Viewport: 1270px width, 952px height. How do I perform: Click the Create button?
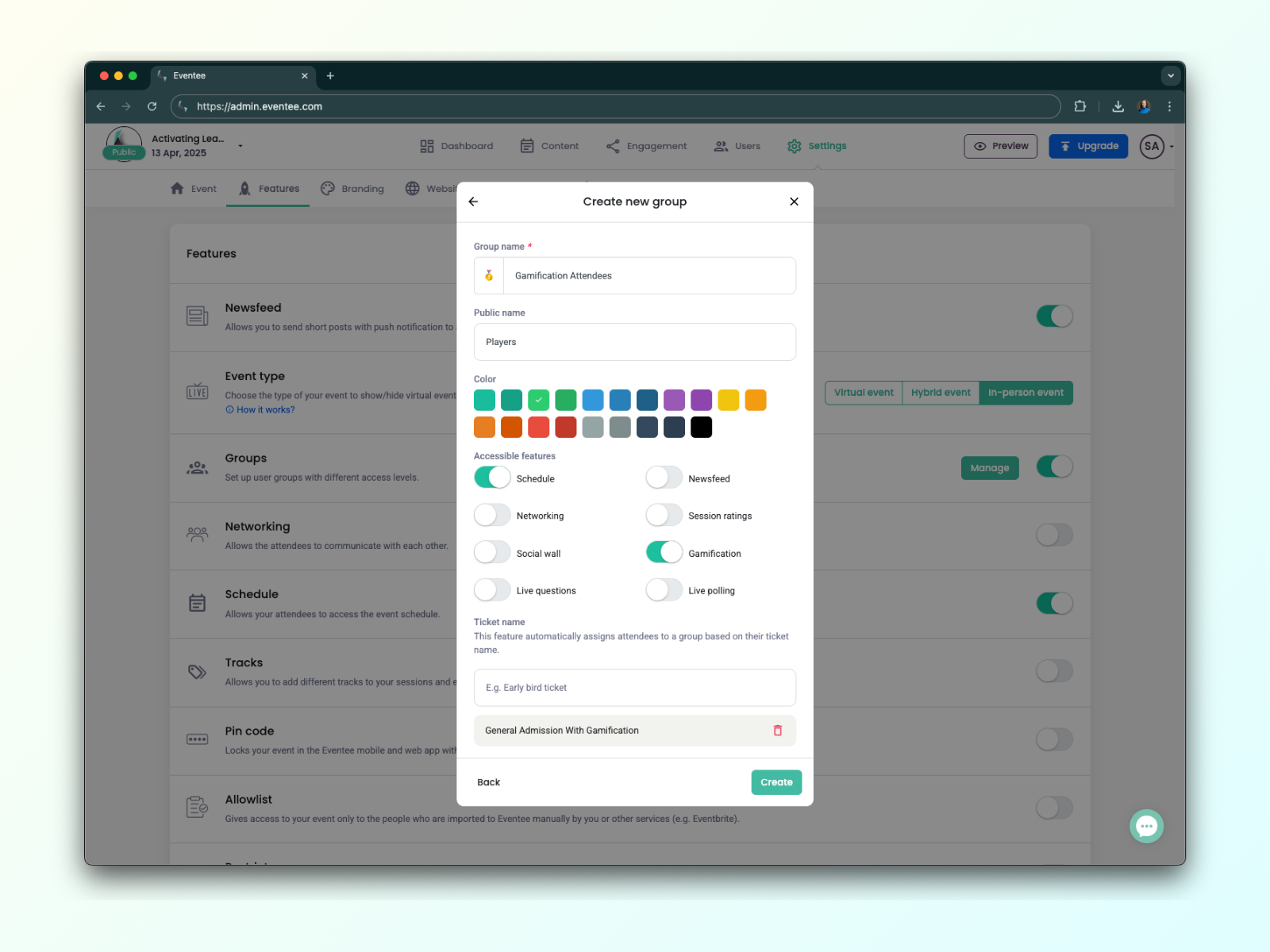click(776, 782)
